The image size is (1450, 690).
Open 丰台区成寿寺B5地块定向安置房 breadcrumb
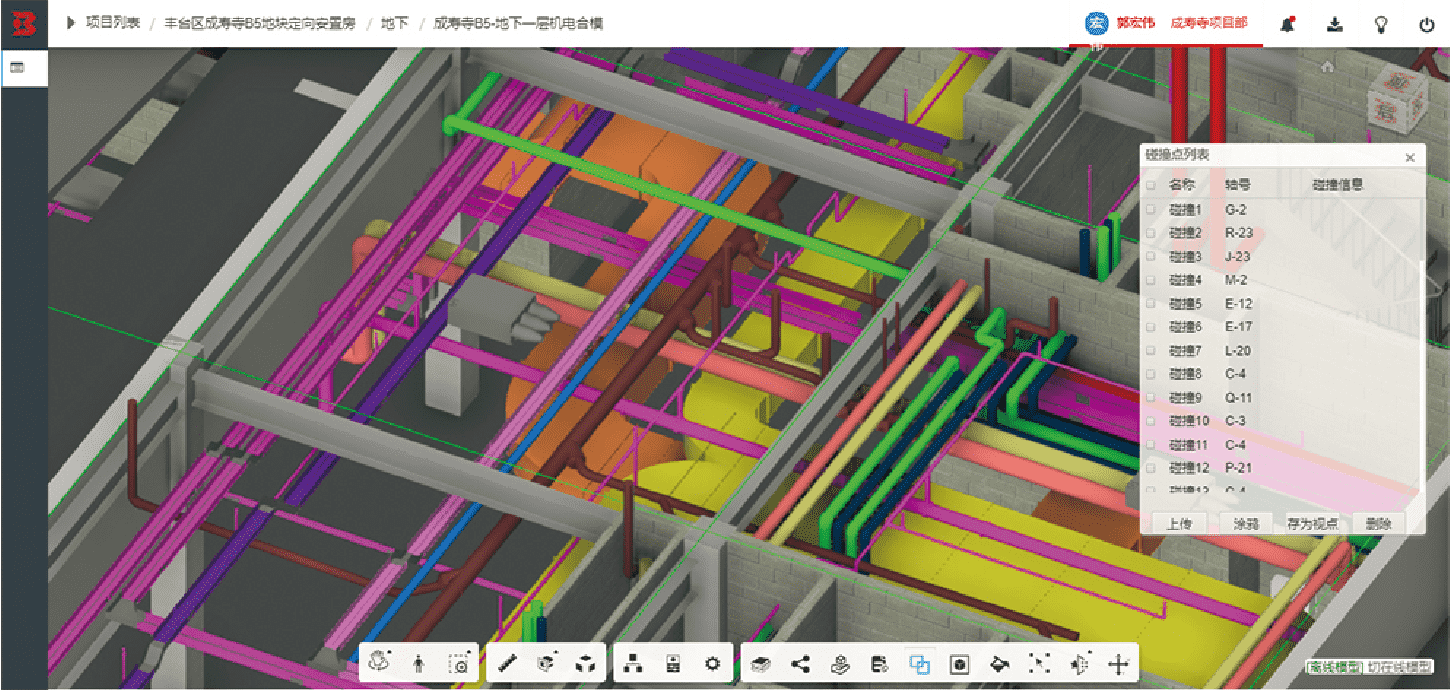(260, 23)
